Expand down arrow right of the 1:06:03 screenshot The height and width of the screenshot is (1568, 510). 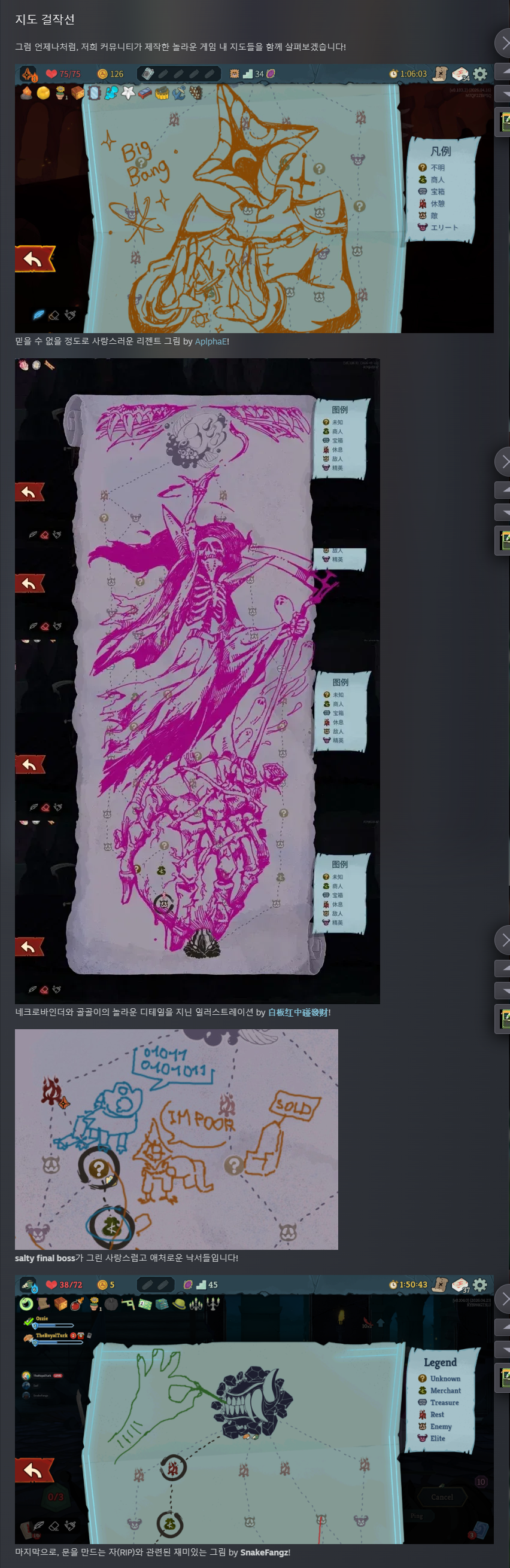[503, 93]
